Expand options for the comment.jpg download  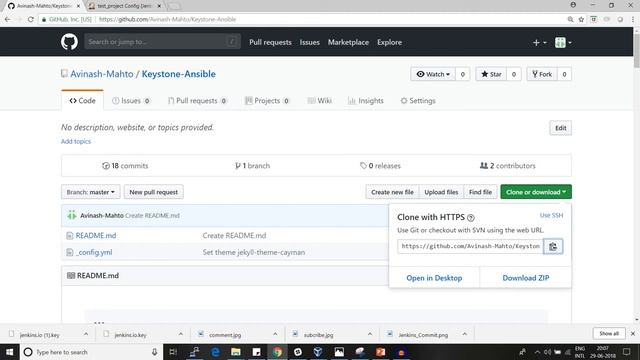pos(275,334)
